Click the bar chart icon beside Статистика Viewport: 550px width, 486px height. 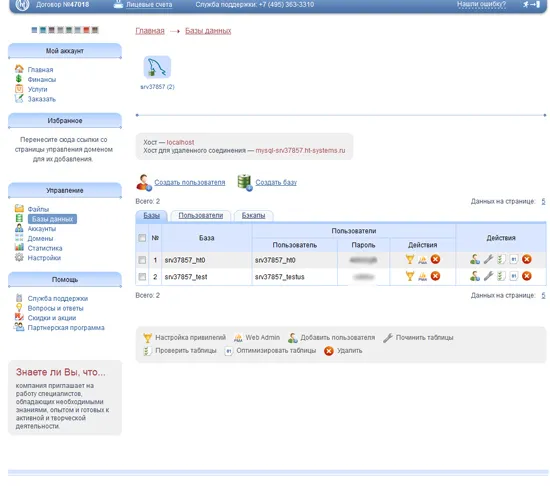click(x=19, y=247)
